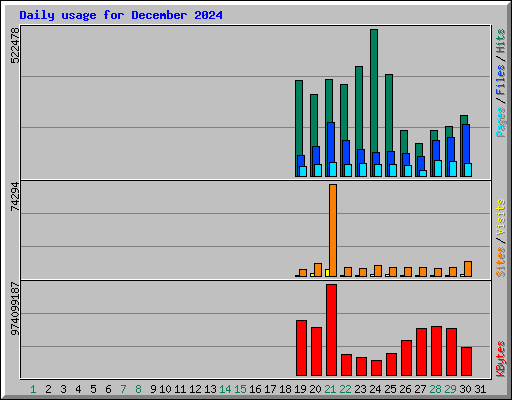The width and height of the screenshot is (512, 400).
Task: Click the 'Hits' legend label
Action: pos(500,41)
